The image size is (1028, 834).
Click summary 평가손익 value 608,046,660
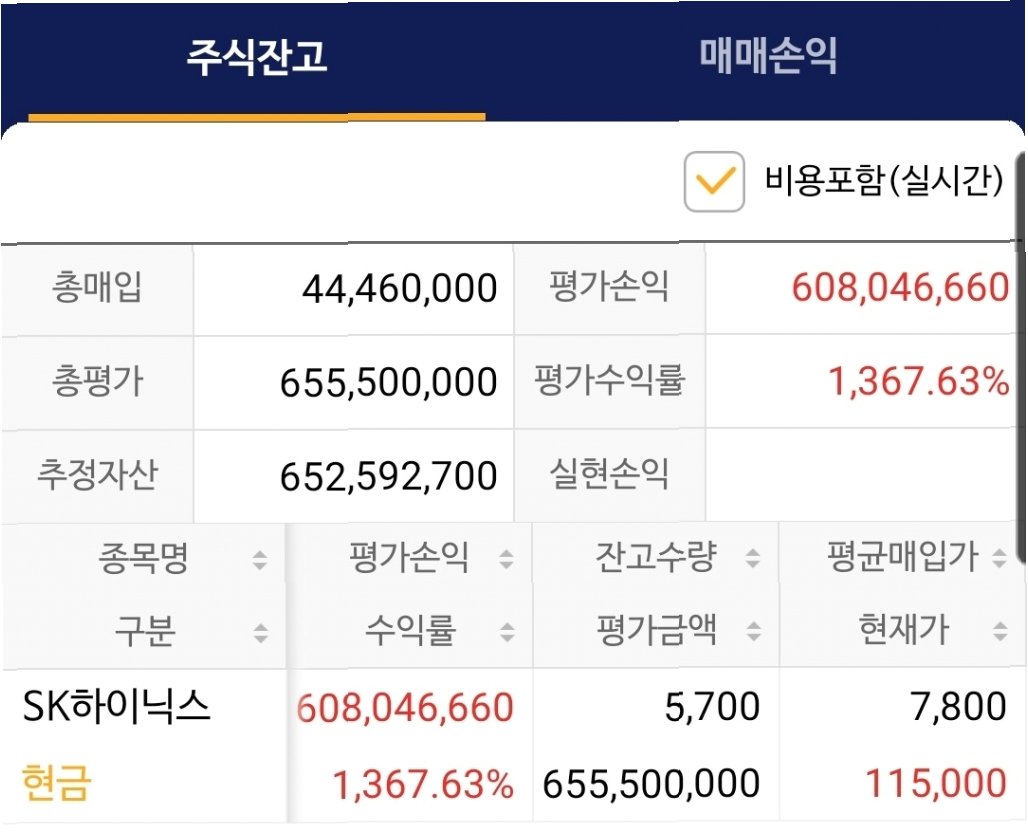coord(900,287)
